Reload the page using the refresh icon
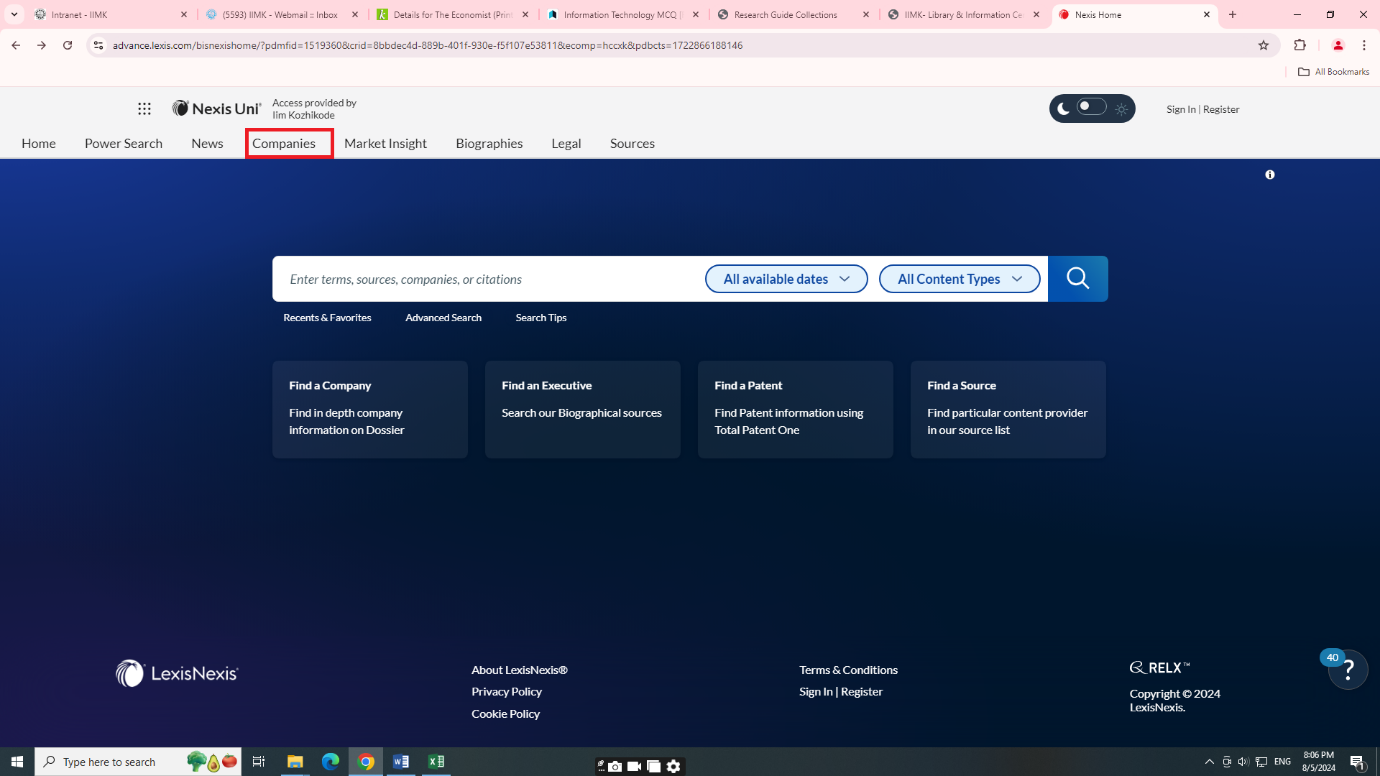This screenshot has width=1380, height=776. click(68, 45)
